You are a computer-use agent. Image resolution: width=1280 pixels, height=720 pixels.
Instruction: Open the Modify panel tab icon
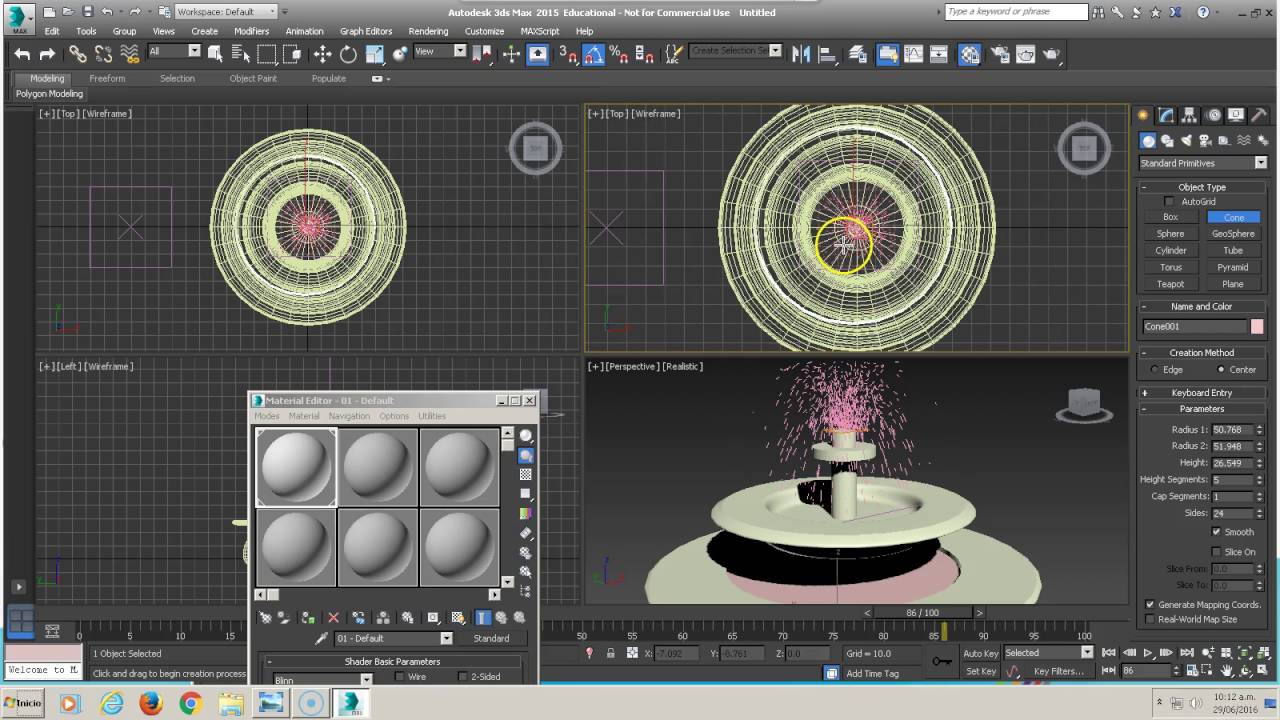point(1166,115)
